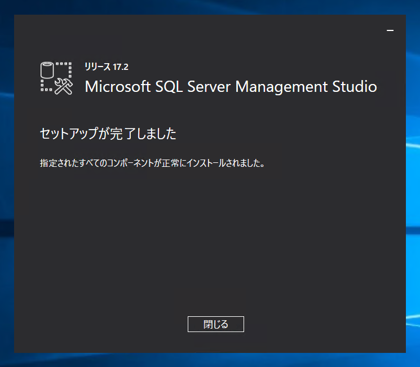420x367 pixels.
Task: Minimize the SSMS setup window
Action: pyautogui.click(x=390, y=31)
